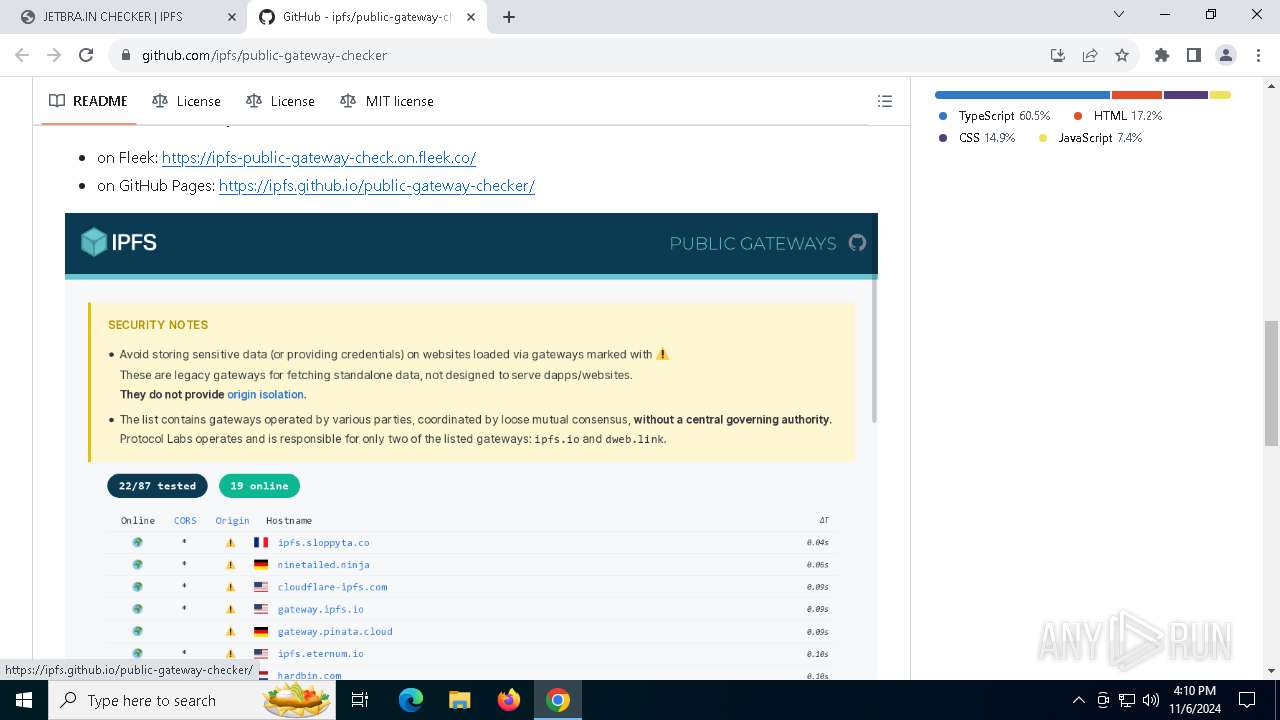Click the online globe icon for ninetailed.ninja
1280x720 pixels.
pos(137,564)
